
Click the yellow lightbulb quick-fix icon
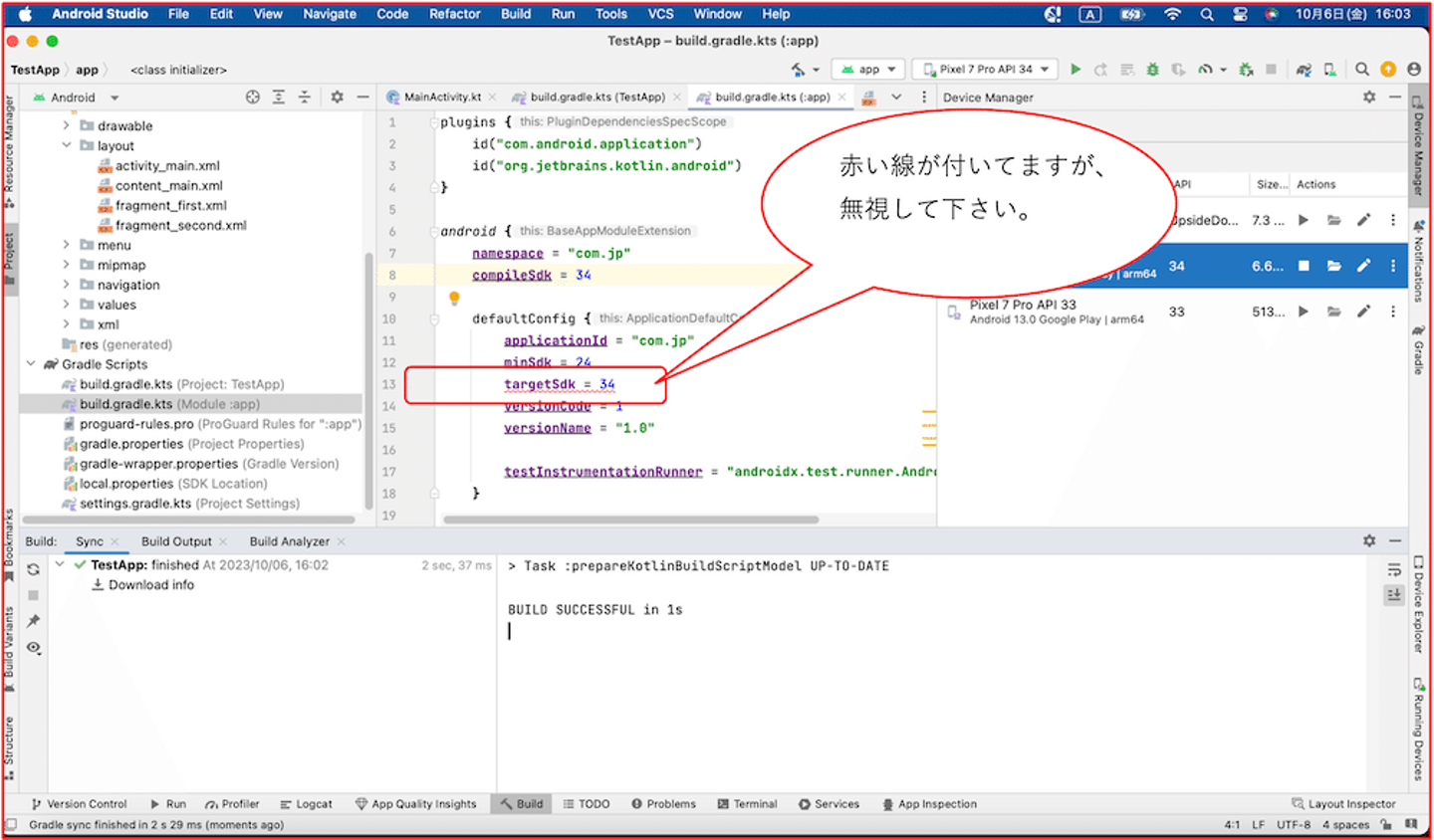[454, 298]
